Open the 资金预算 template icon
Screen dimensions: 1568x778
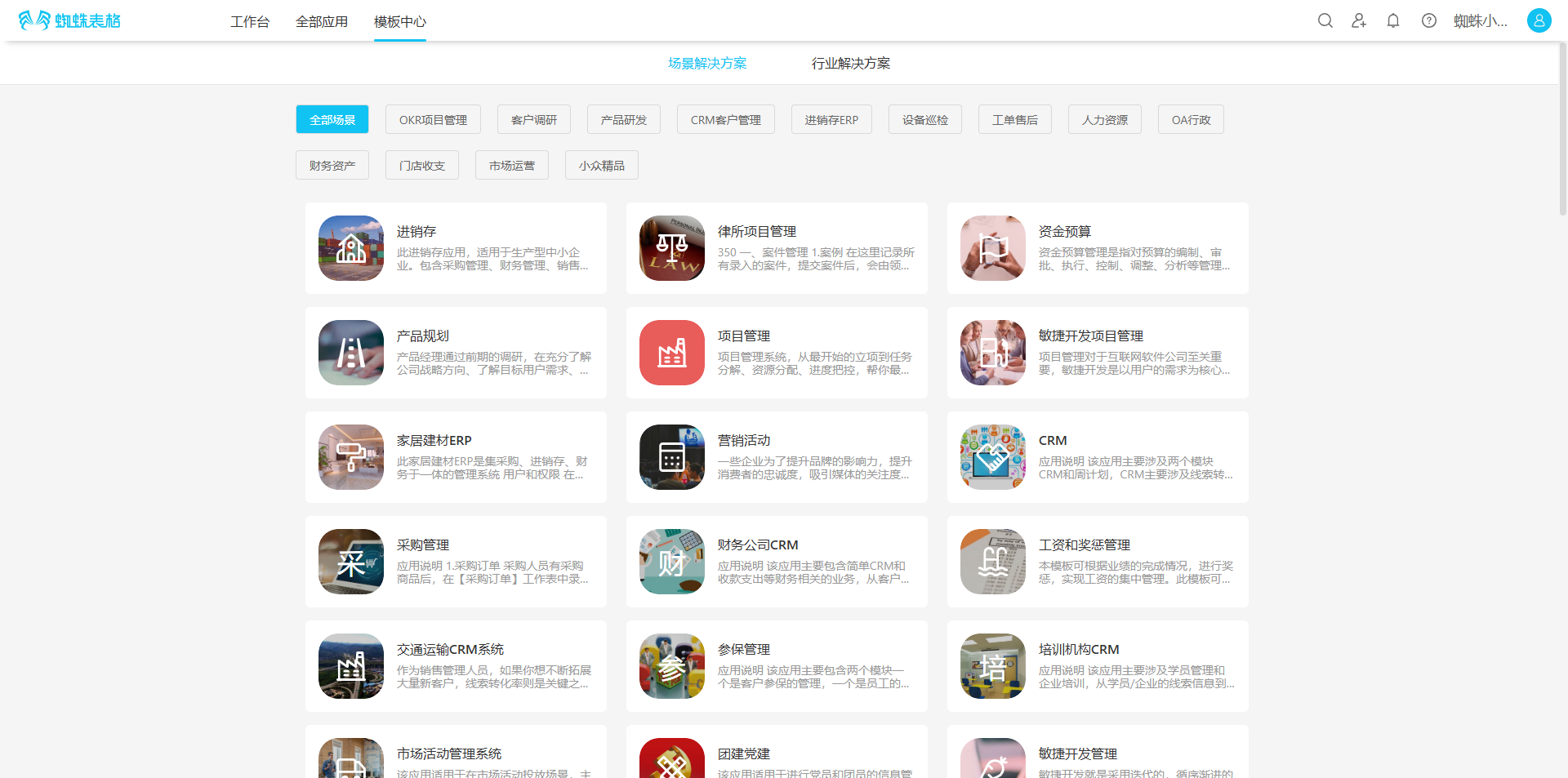993,248
